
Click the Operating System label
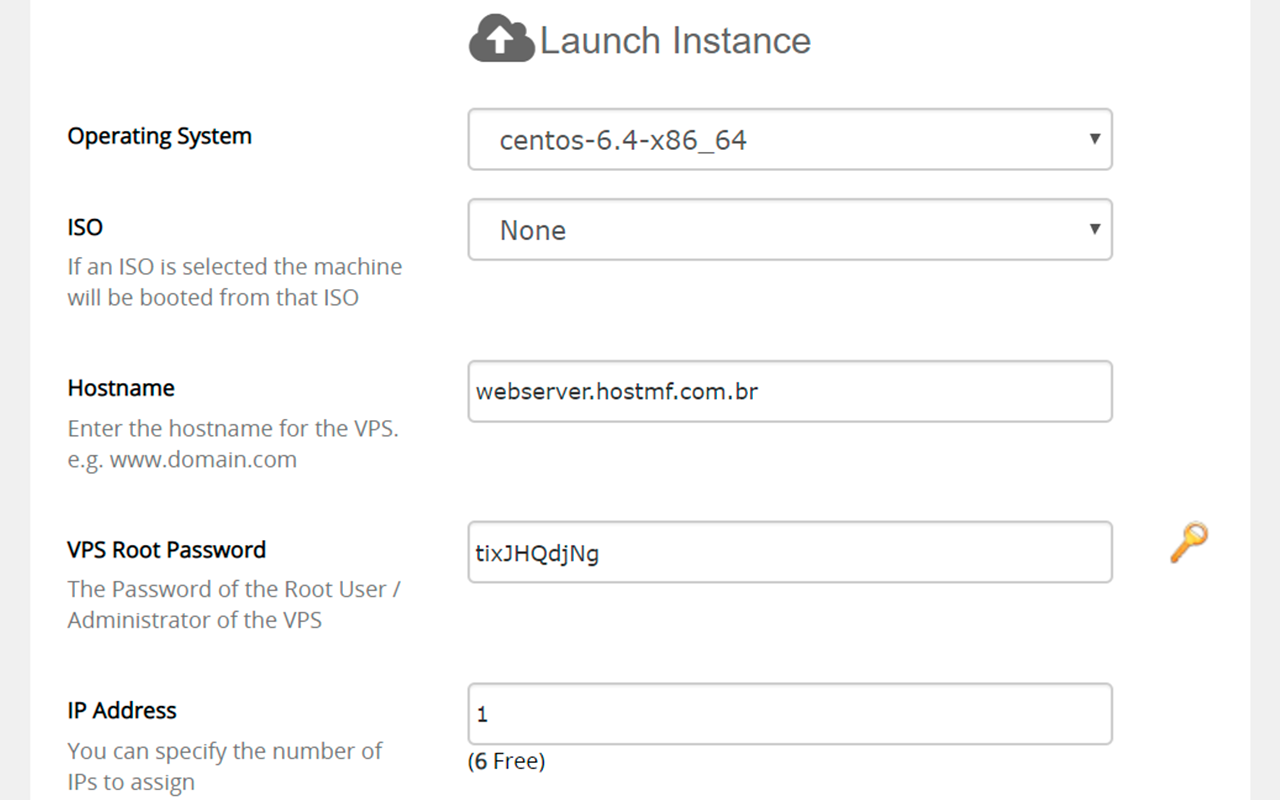[x=160, y=136]
